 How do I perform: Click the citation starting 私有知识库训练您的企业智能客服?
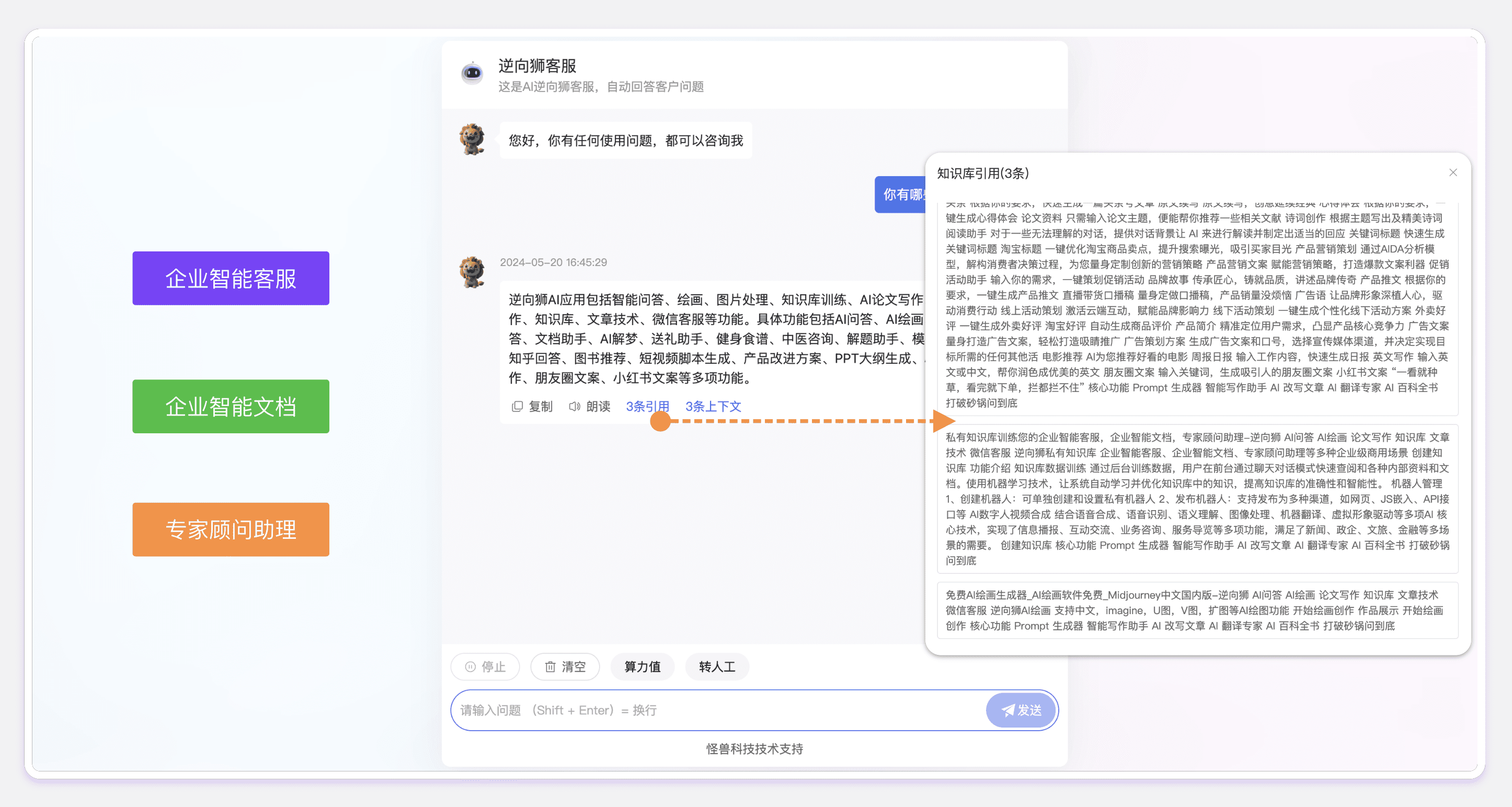pyautogui.click(x=1197, y=499)
